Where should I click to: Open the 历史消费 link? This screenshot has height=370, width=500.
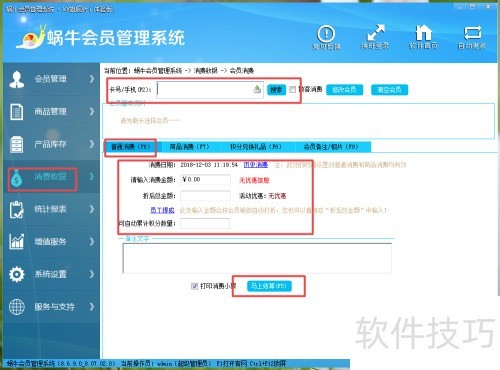click(256, 165)
